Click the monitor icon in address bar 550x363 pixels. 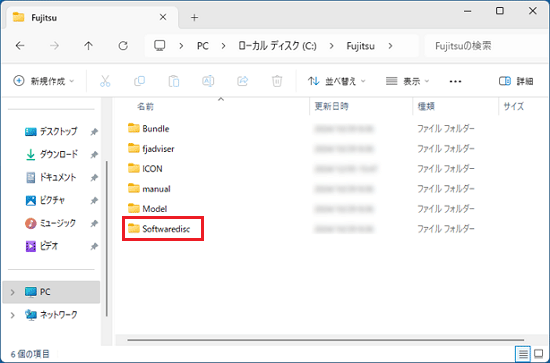(x=160, y=46)
